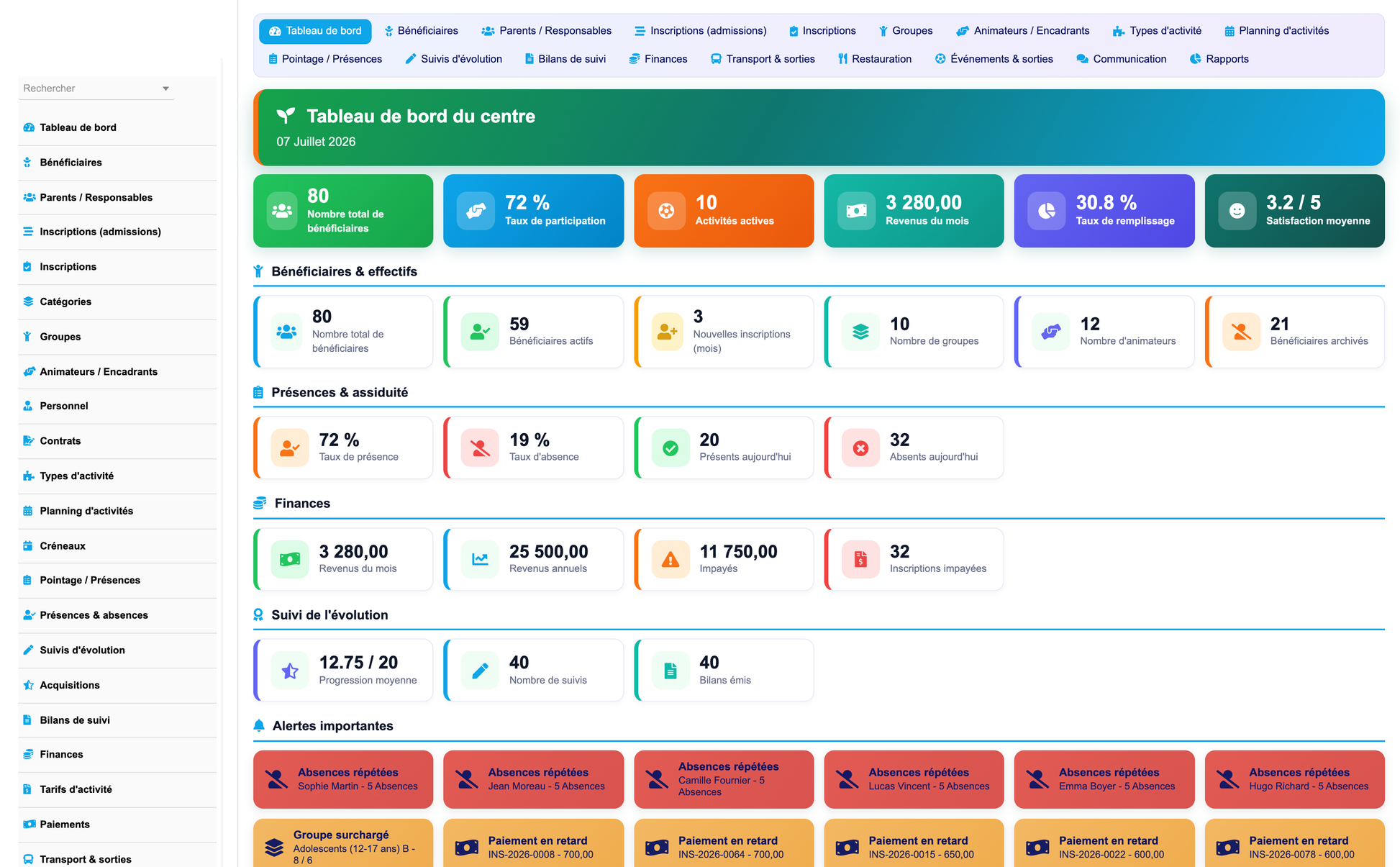Screen dimensions: 1400x867
Task: Click the Bilans émis document icon
Action: (x=671, y=671)
